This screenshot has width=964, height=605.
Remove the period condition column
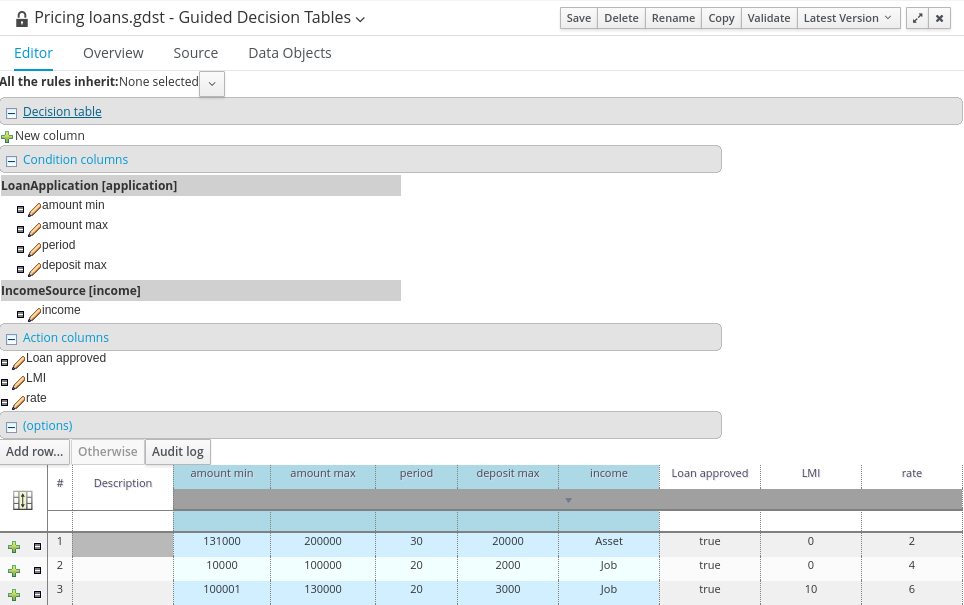[20, 250]
